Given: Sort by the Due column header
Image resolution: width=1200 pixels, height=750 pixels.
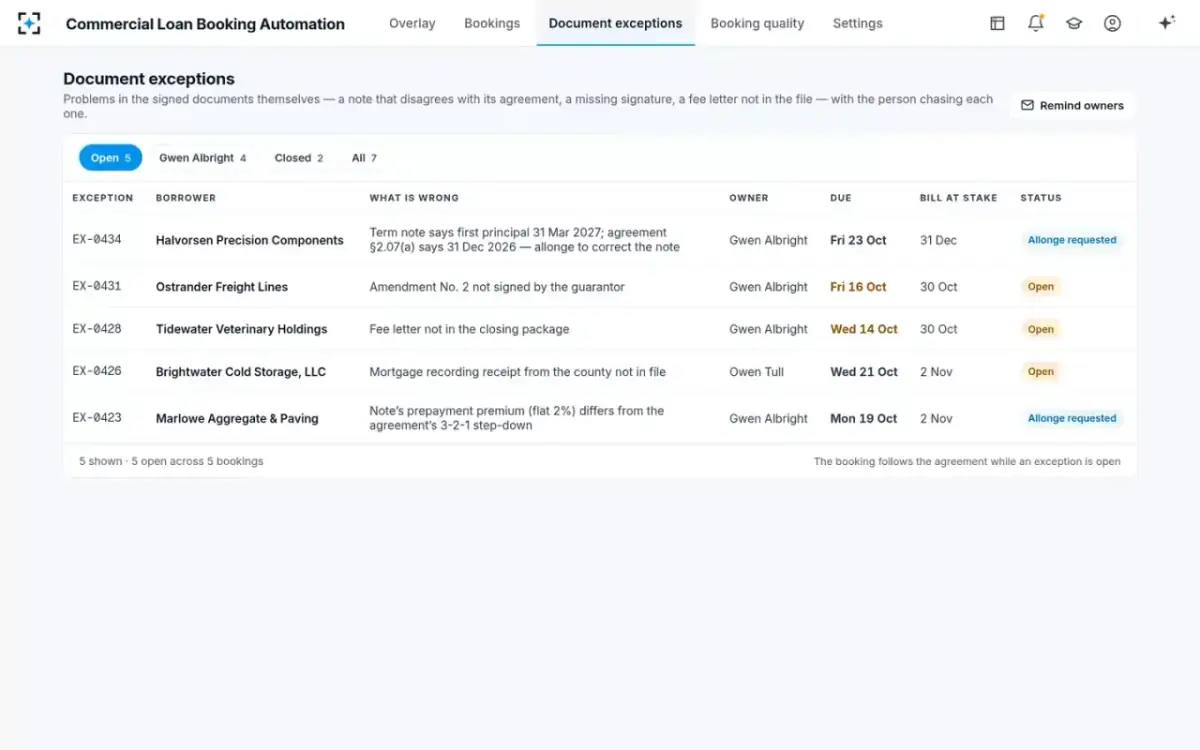Looking at the screenshot, I should (x=841, y=198).
